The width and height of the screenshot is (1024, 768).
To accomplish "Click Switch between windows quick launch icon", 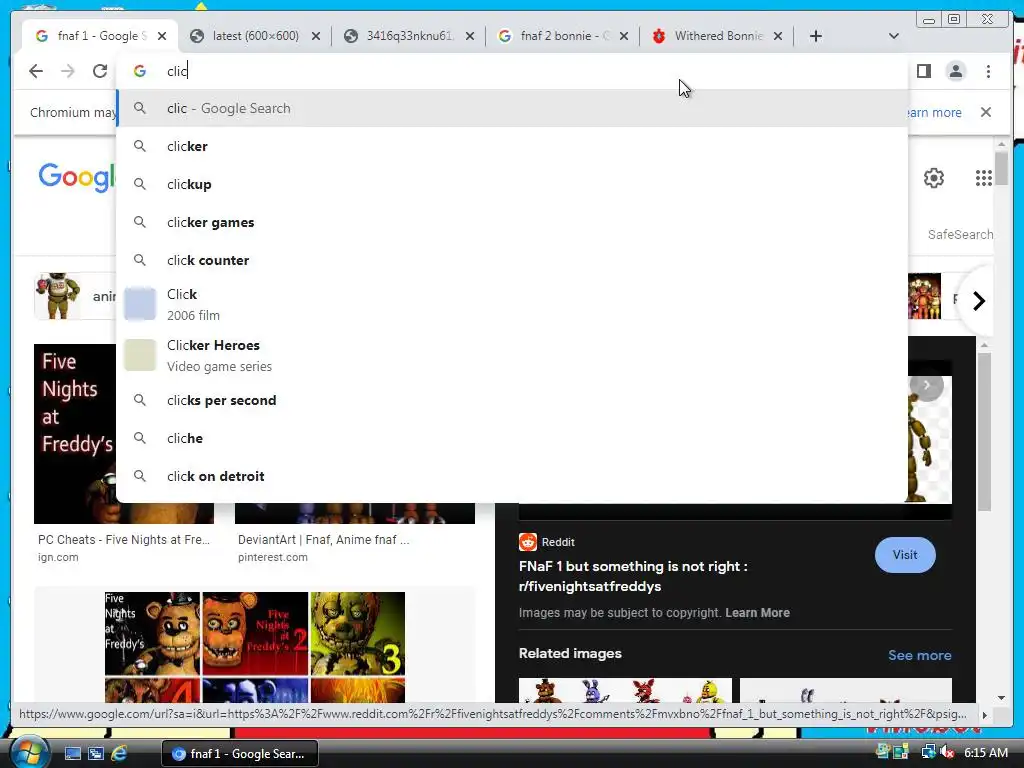I will tap(96, 754).
